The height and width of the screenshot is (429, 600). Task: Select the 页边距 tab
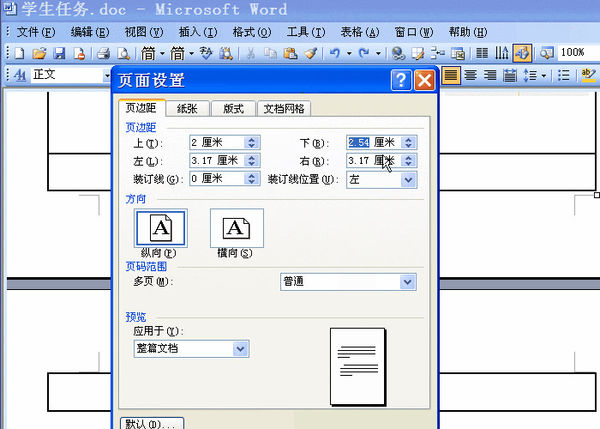coord(142,108)
